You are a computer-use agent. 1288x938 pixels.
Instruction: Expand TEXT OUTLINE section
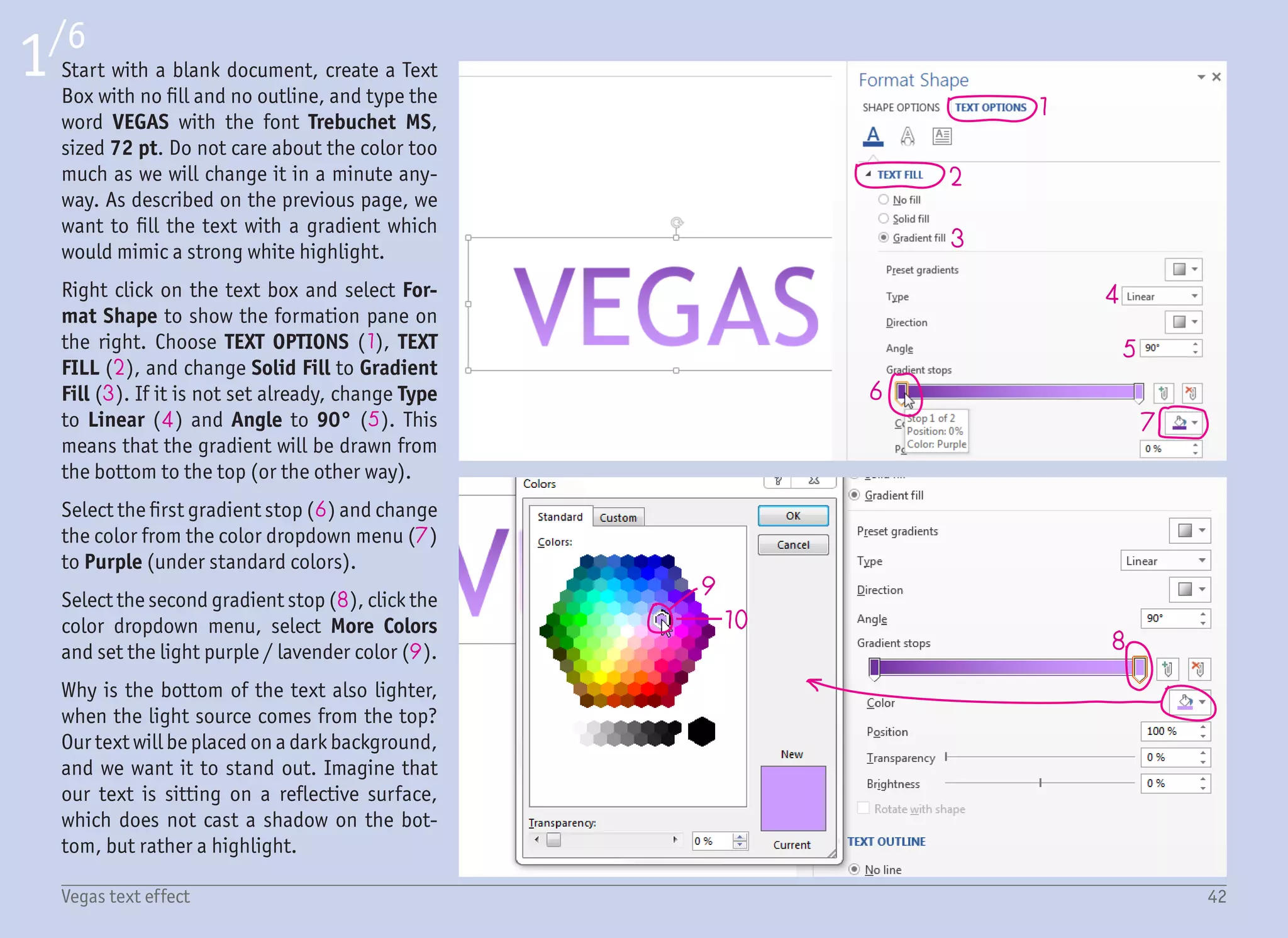click(886, 841)
